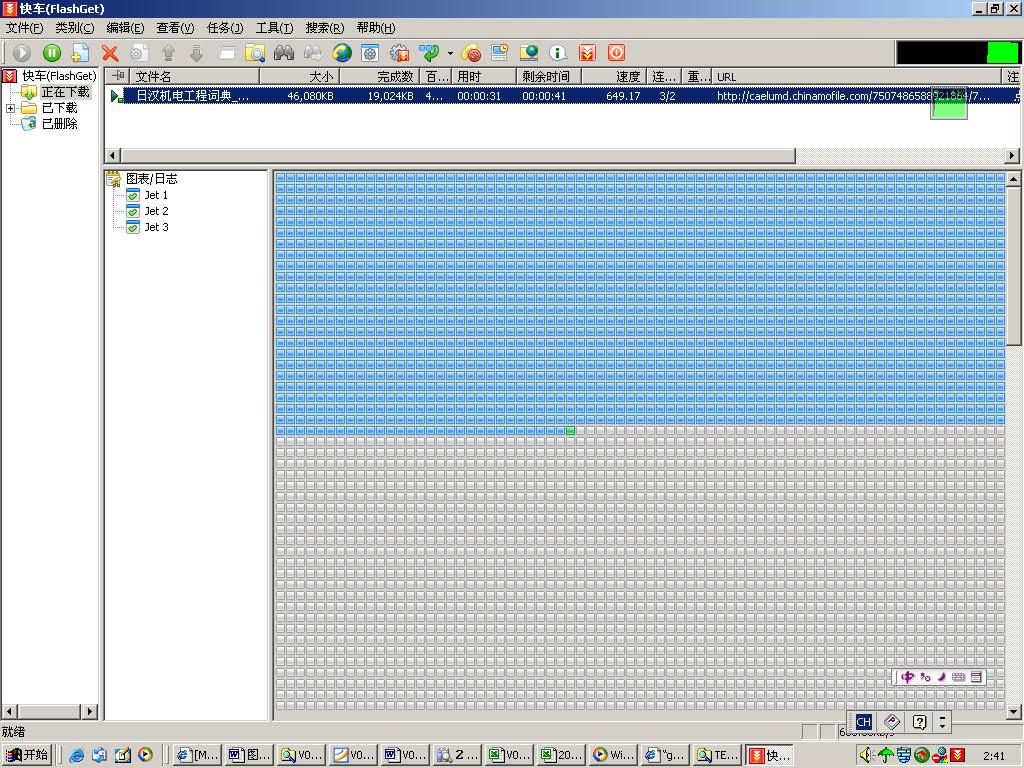Pause the download with the toolbar pause icon

tap(52, 53)
